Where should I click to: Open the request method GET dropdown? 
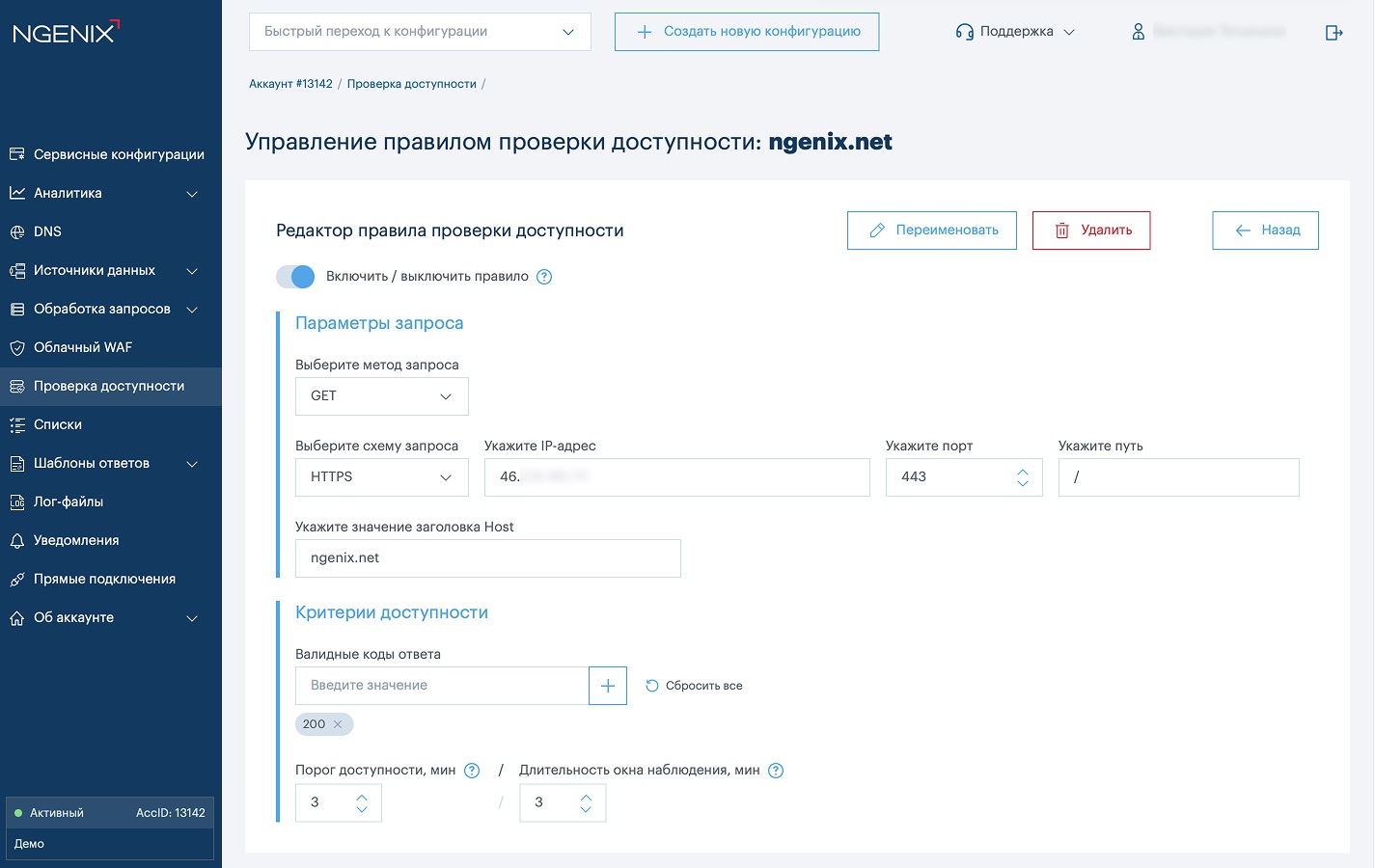[381, 396]
